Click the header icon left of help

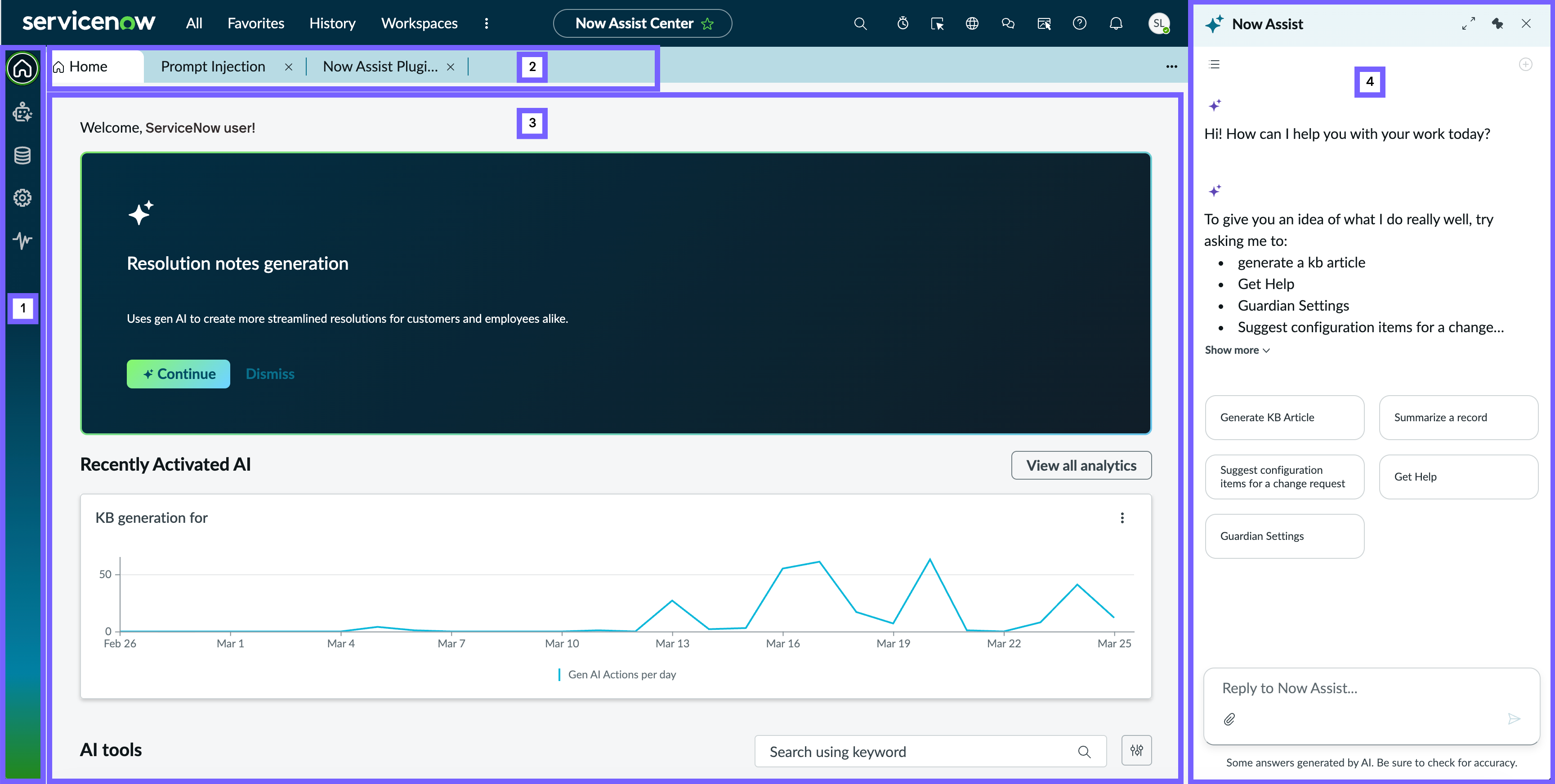[x=1044, y=23]
